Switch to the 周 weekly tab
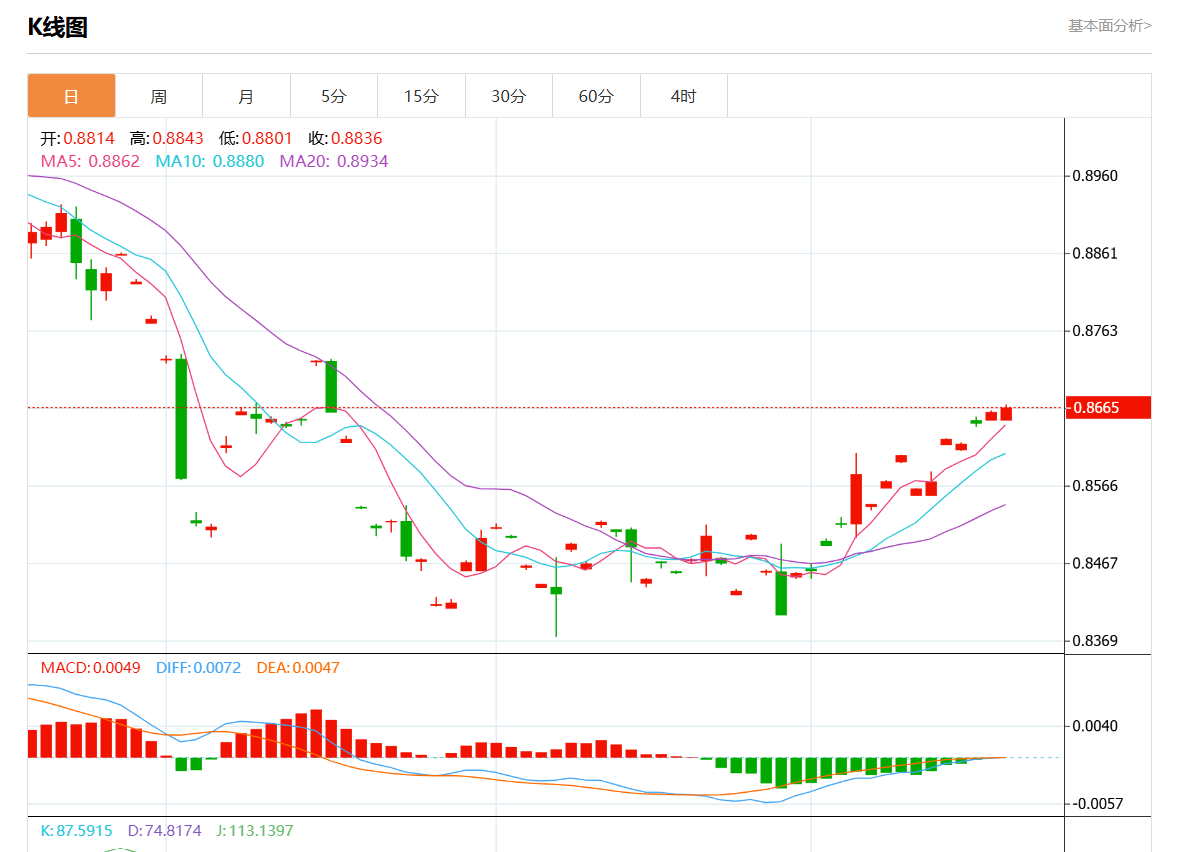Image resolution: width=1183 pixels, height=852 pixels. click(x=159, y=96)
